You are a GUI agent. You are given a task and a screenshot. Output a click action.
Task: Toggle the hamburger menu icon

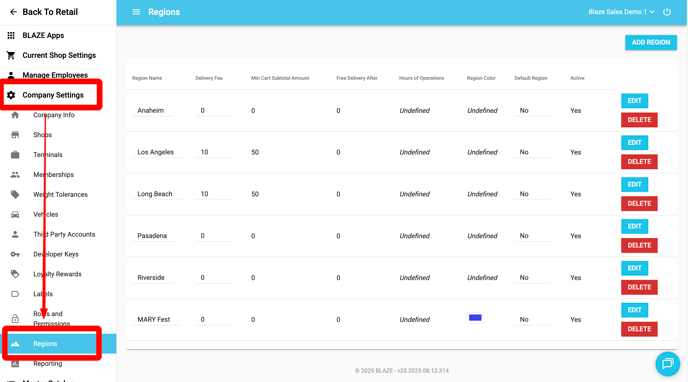click(136, 12)
